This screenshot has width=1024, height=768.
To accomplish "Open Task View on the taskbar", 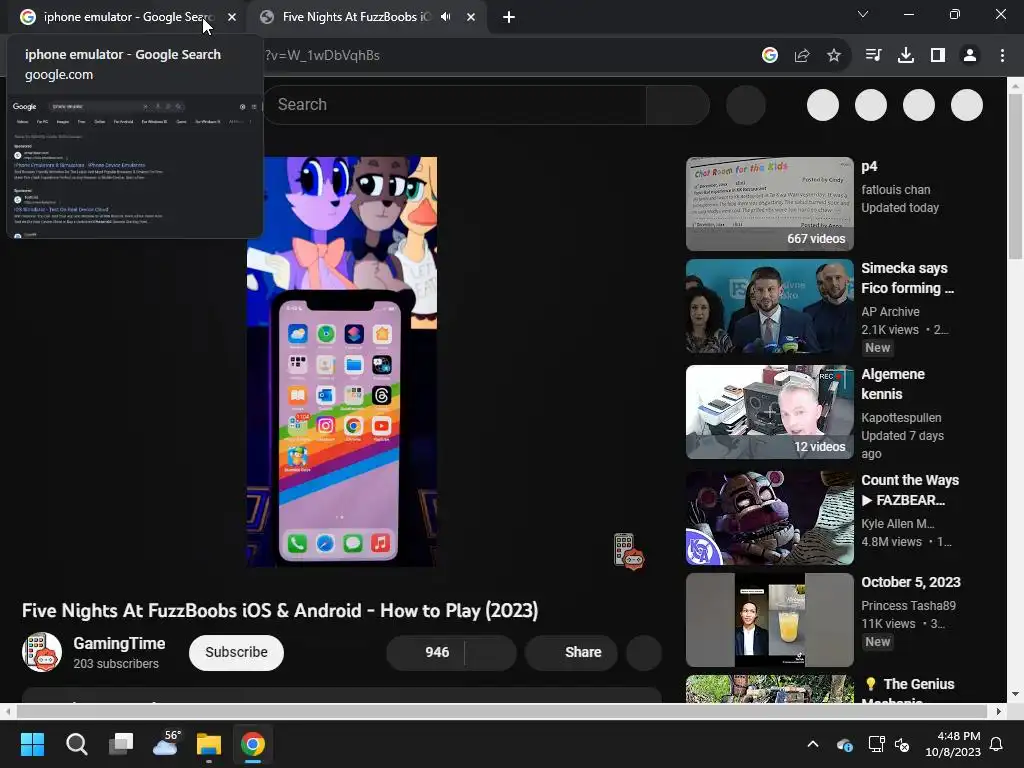I will [121, 744].
